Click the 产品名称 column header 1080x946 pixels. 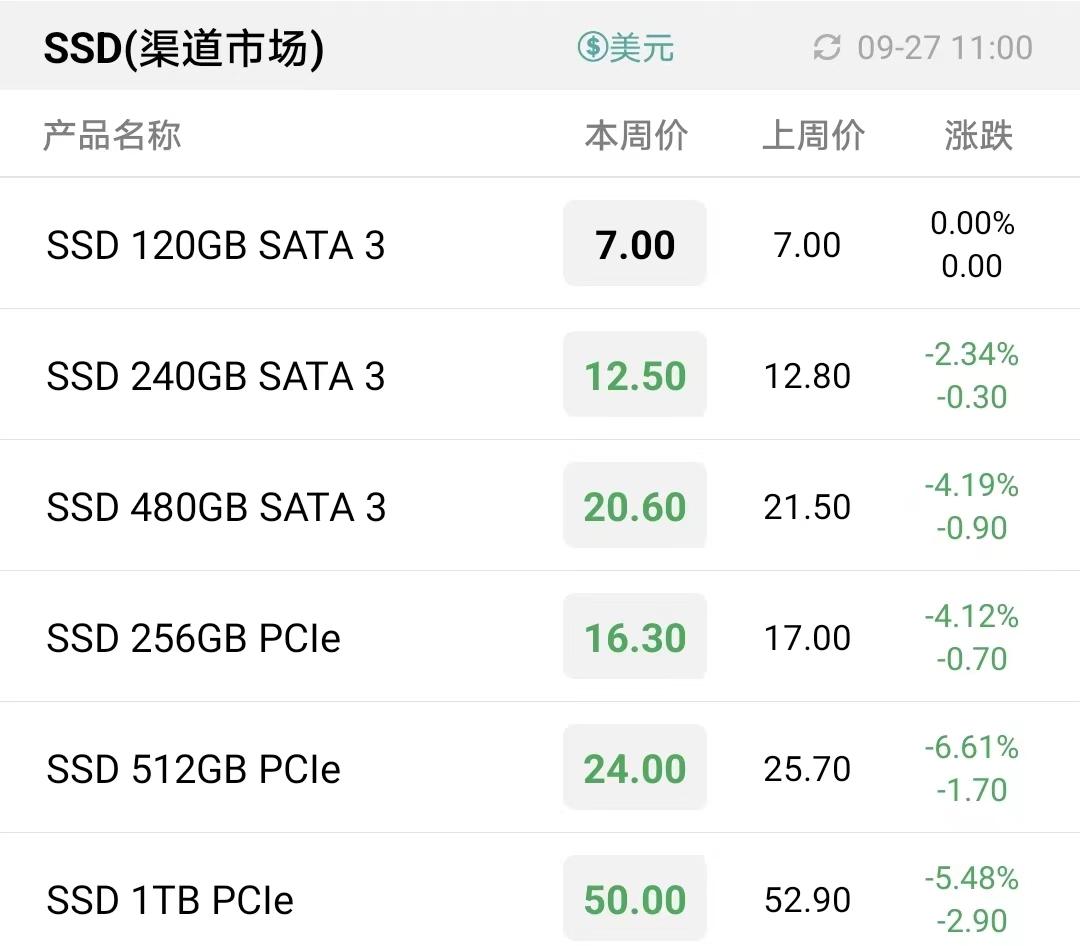(112, 135)
